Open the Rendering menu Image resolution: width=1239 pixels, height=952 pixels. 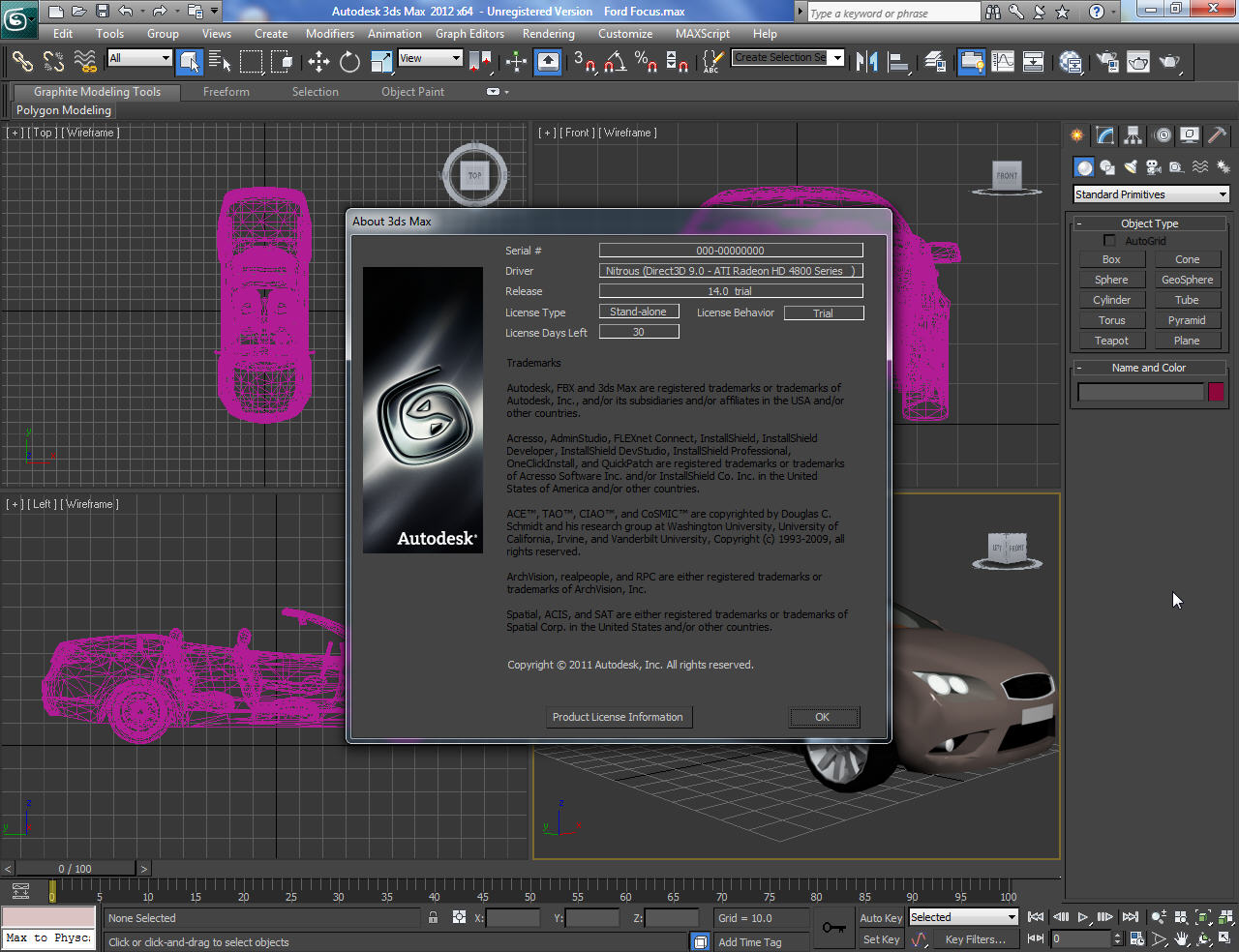tap(549, 34)
